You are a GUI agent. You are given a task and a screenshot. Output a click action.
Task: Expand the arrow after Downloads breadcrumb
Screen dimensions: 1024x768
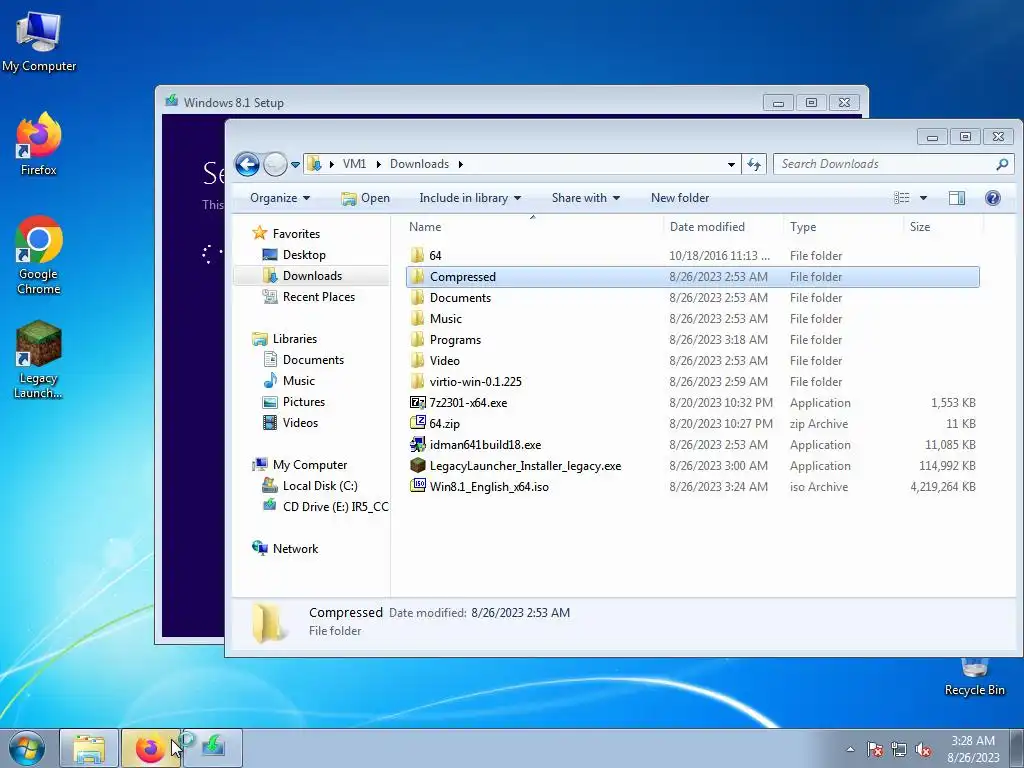460,165
